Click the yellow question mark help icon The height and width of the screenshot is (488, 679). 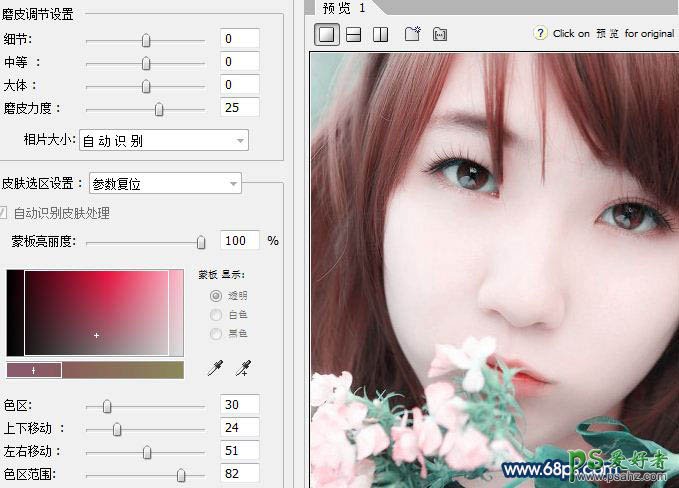pyautogui.click(x=541, y=34)
